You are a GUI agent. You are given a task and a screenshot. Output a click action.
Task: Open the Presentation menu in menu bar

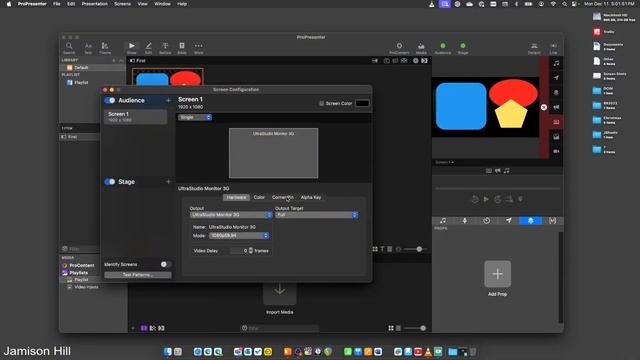(x=94, y=4)
